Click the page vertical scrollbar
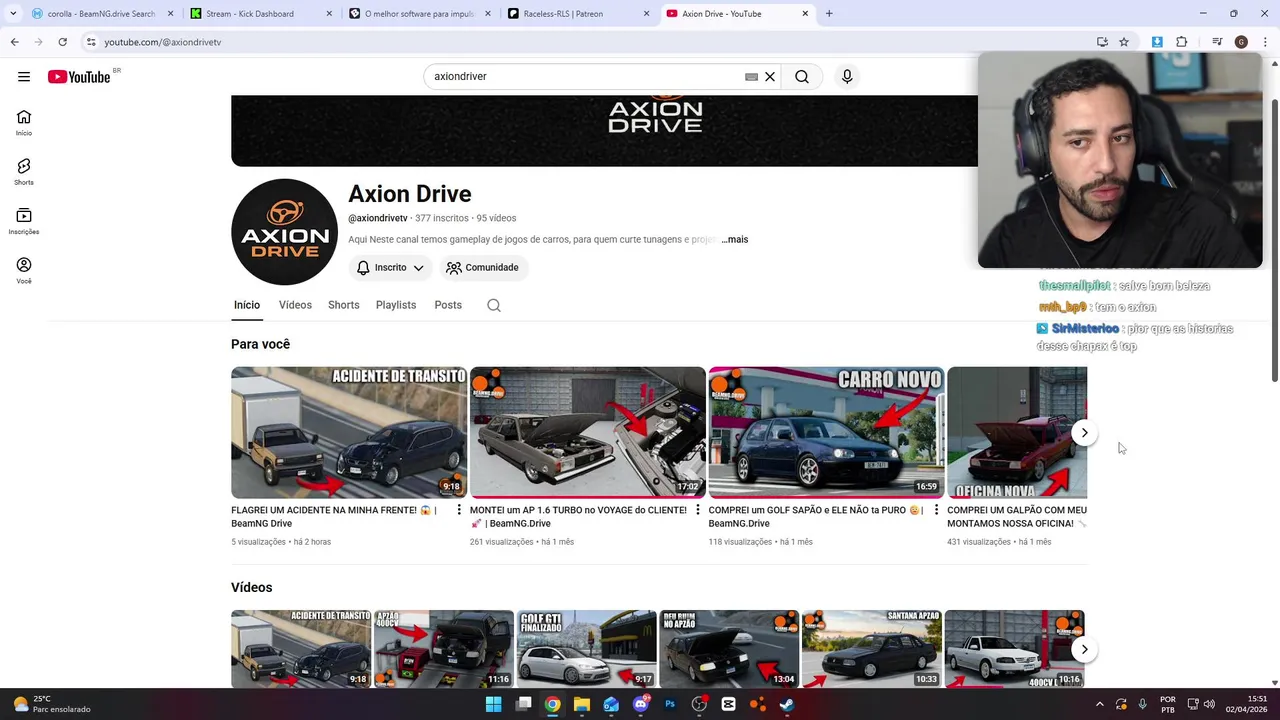This screenshot has width=1280, height=720. point(1274,240)
